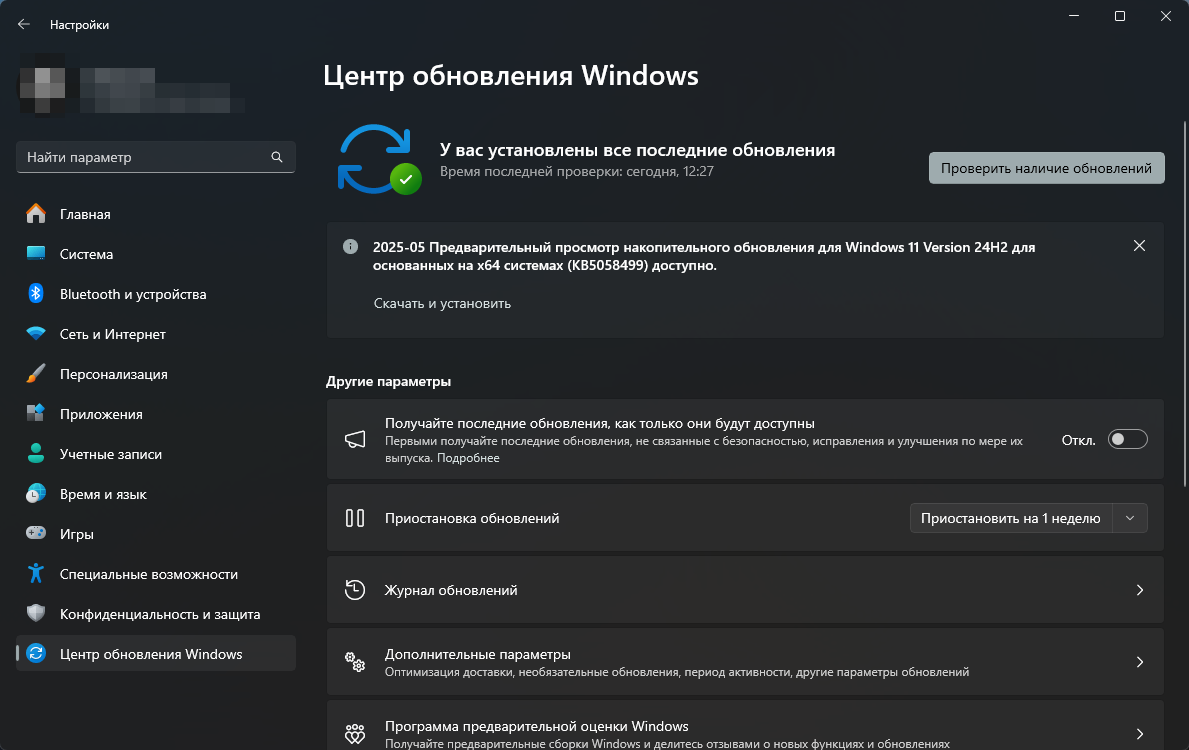
Task: Navigate to Приложения settings
Action: 155,414
